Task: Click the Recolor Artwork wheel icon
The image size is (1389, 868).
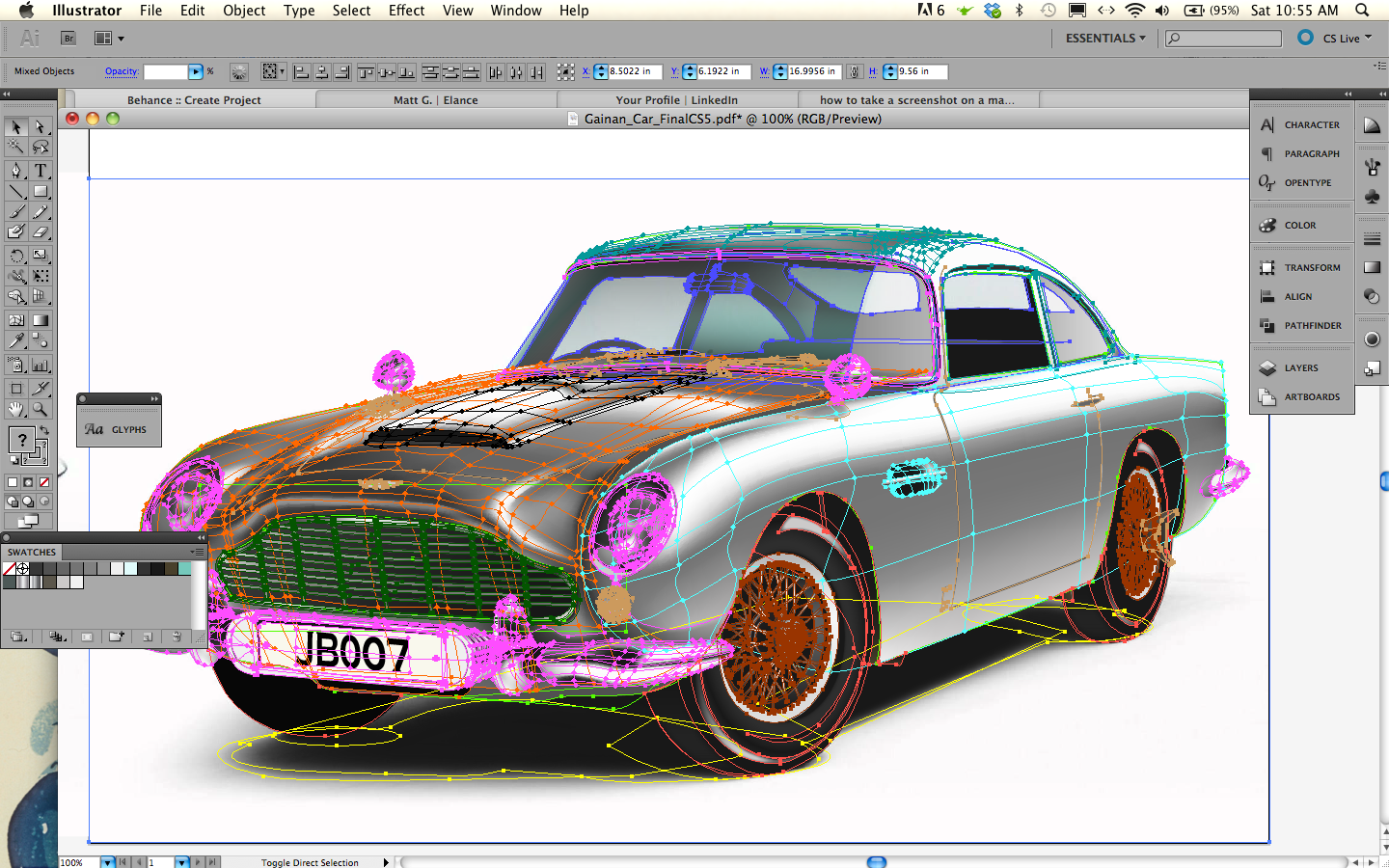Action: coord(239,71)
